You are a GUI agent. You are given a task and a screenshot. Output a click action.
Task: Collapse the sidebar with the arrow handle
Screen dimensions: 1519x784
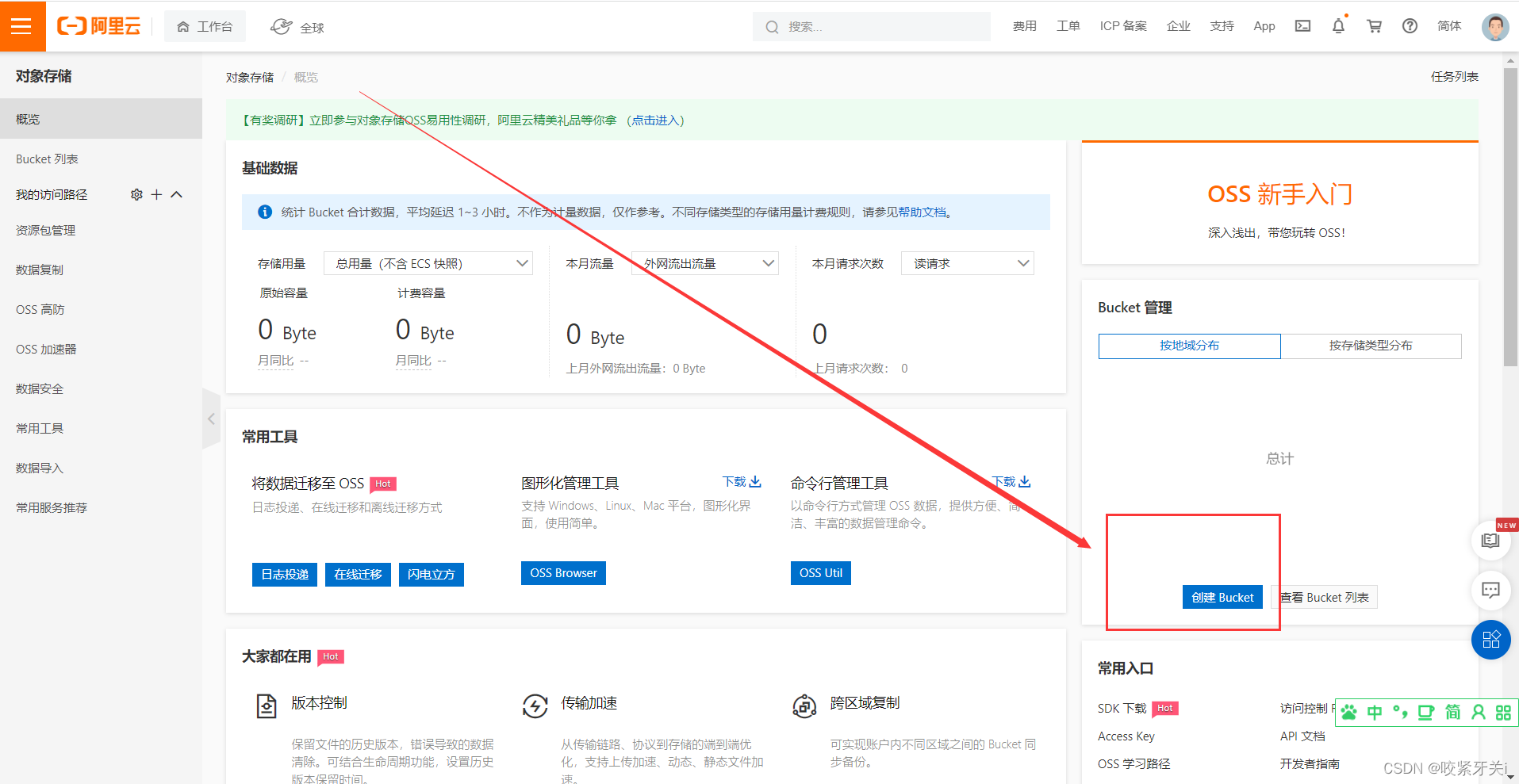tap(211, 419)
